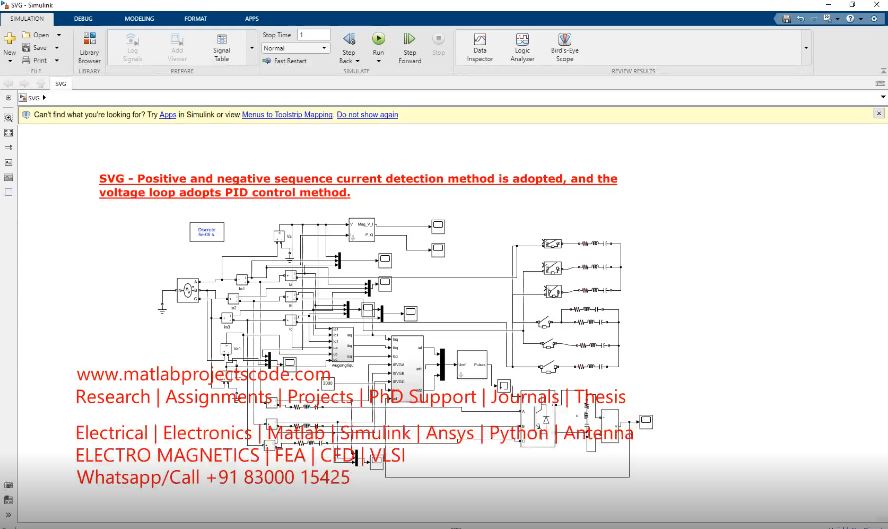Click the Help question mark icon
The height and width of the screenshot is (529, 888).
[850, 19]
